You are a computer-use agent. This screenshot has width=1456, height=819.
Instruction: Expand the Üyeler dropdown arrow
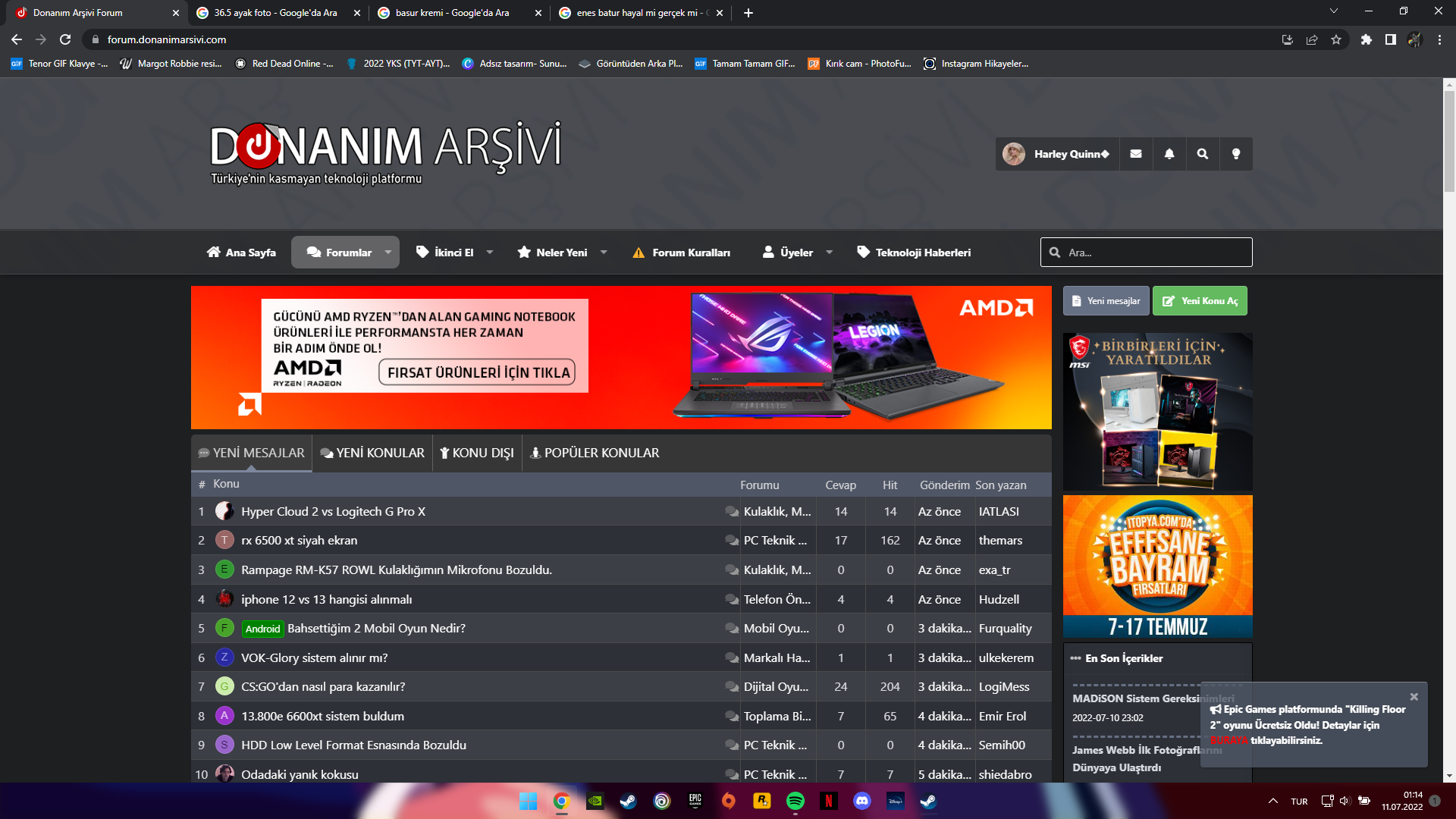coord(829,253)
